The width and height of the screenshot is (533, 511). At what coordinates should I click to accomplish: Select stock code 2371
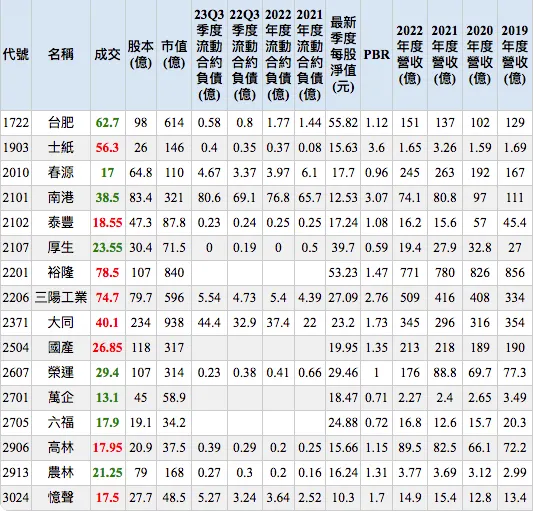pyautogui.click(x=16, y=323)
